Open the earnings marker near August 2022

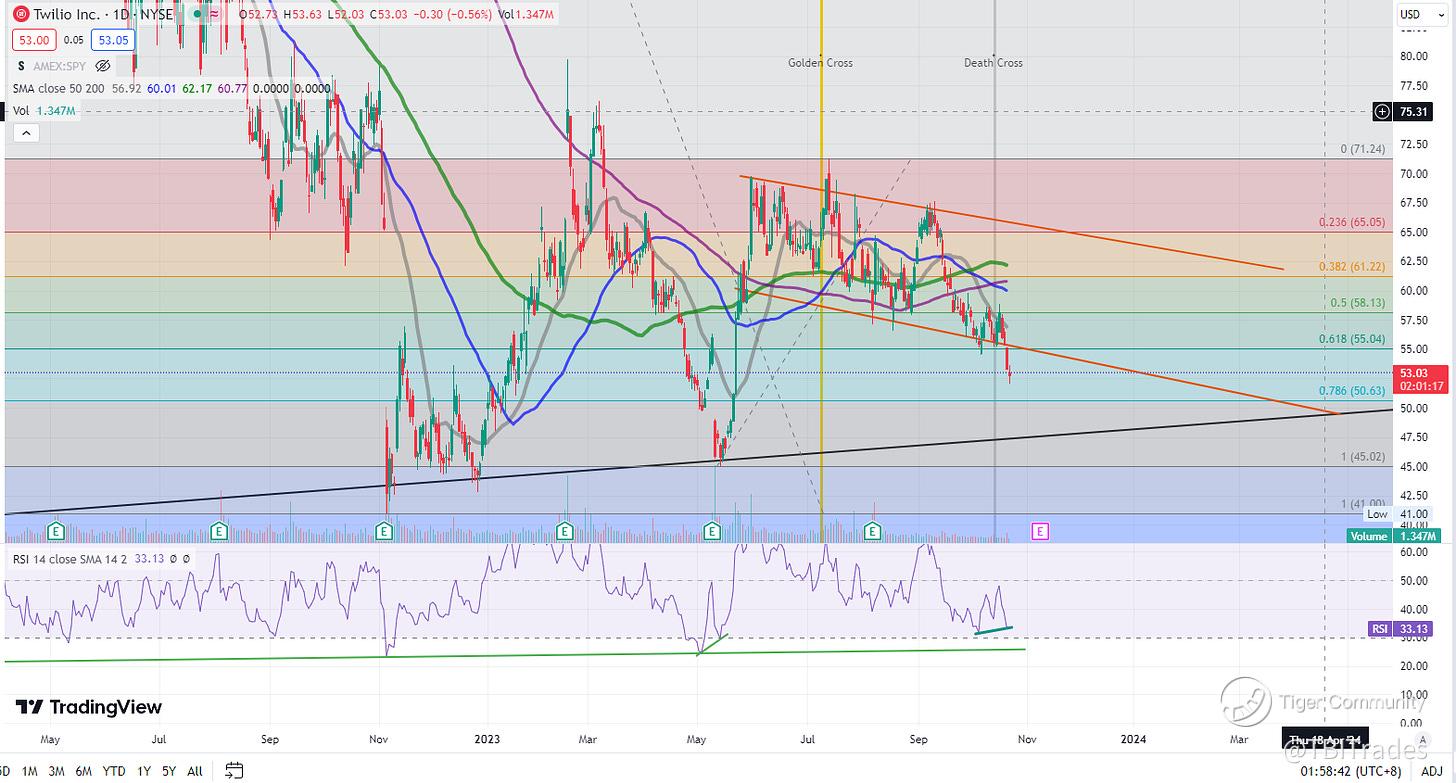click(220, 531)
